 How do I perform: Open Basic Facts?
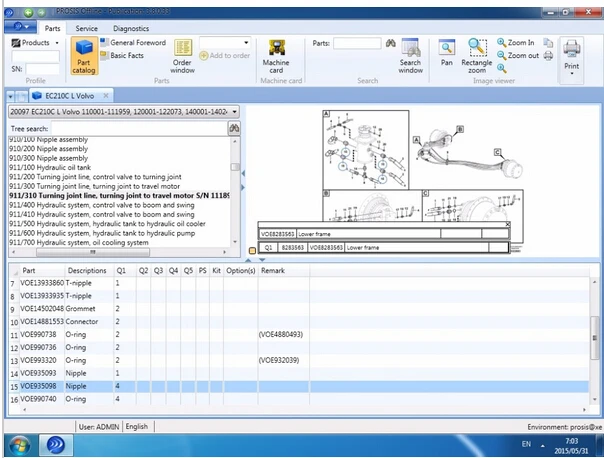(122, 55)
